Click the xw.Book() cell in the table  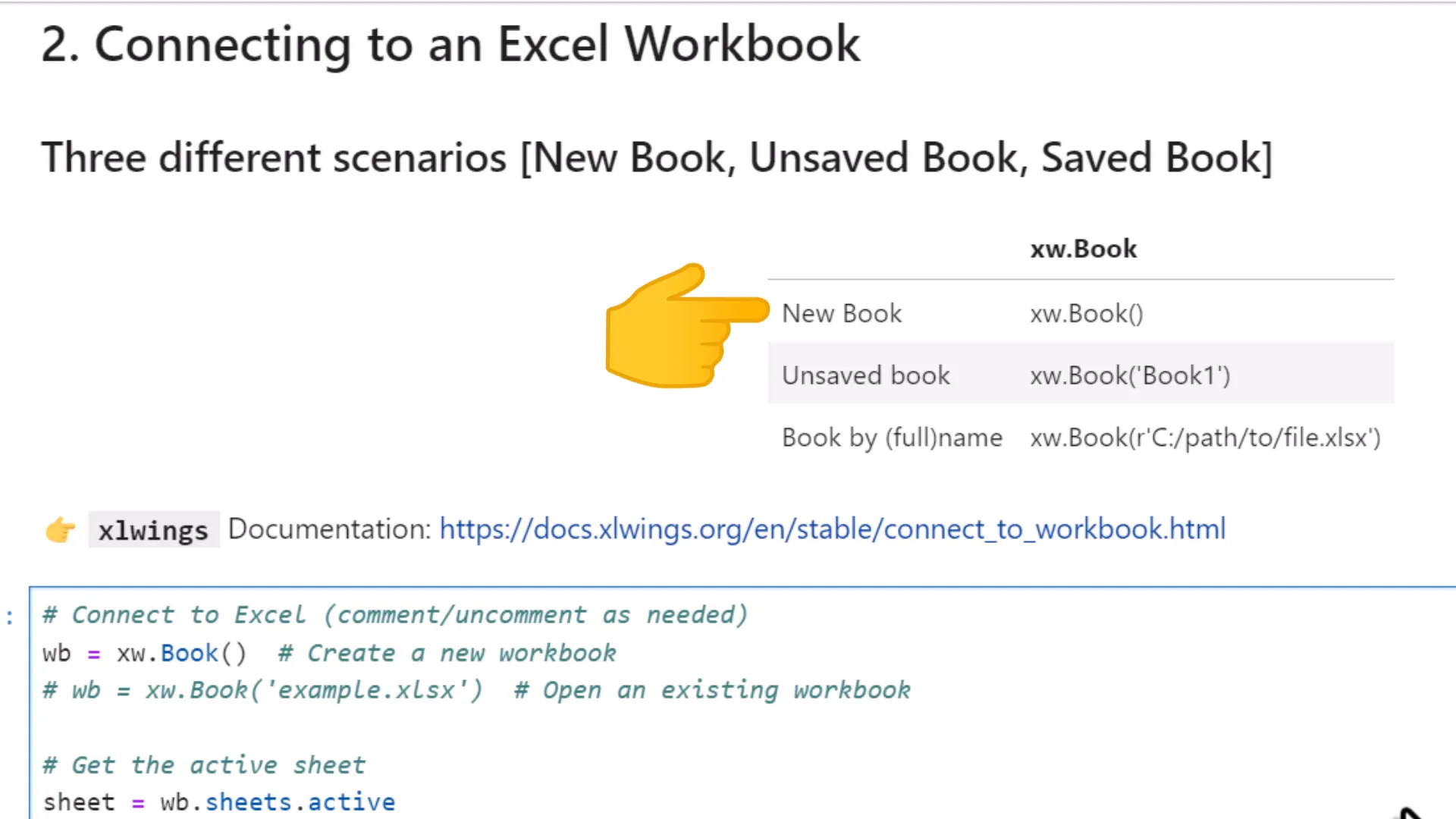(1086, 313)
